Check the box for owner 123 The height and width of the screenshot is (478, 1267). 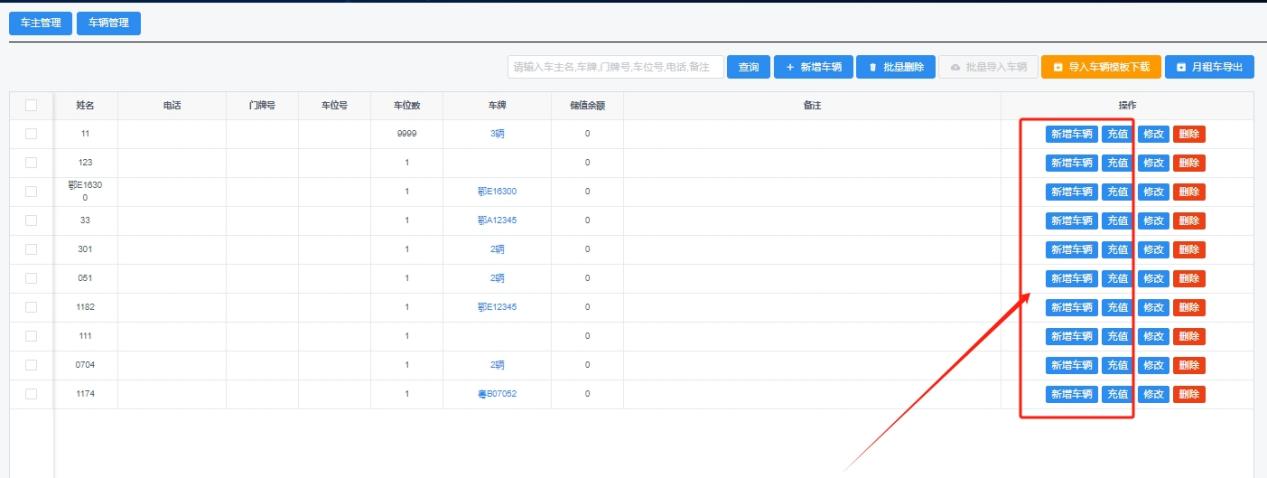(31, 162)
